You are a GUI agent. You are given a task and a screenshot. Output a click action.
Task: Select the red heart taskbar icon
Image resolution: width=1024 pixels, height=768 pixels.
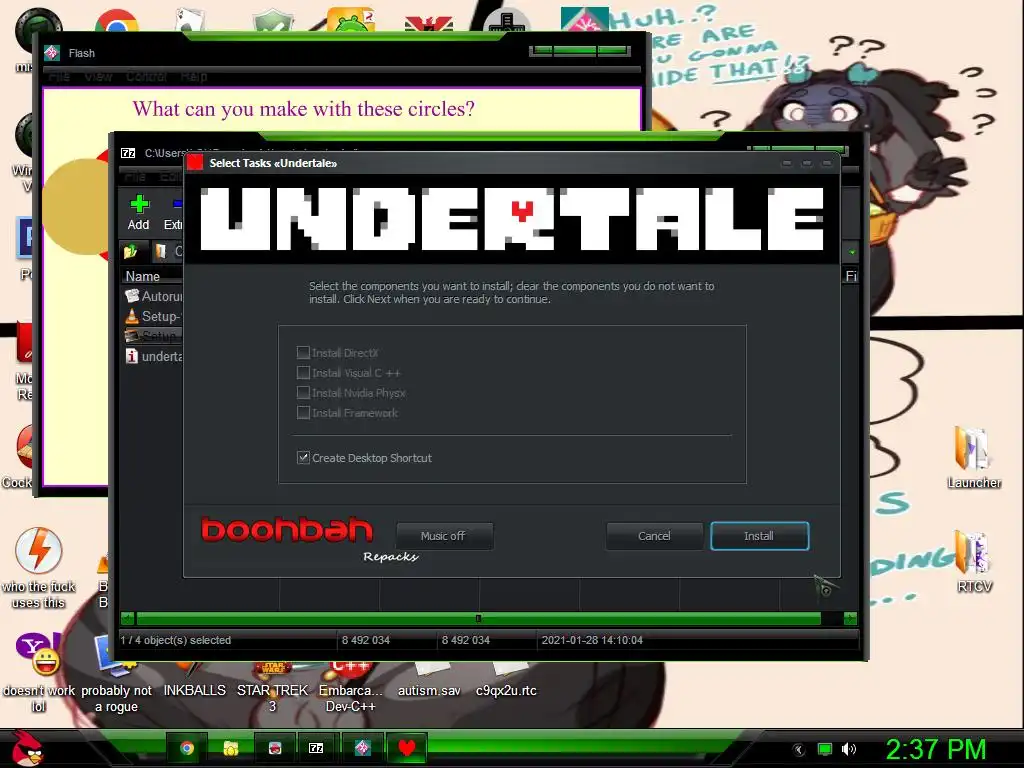point(407,748)
